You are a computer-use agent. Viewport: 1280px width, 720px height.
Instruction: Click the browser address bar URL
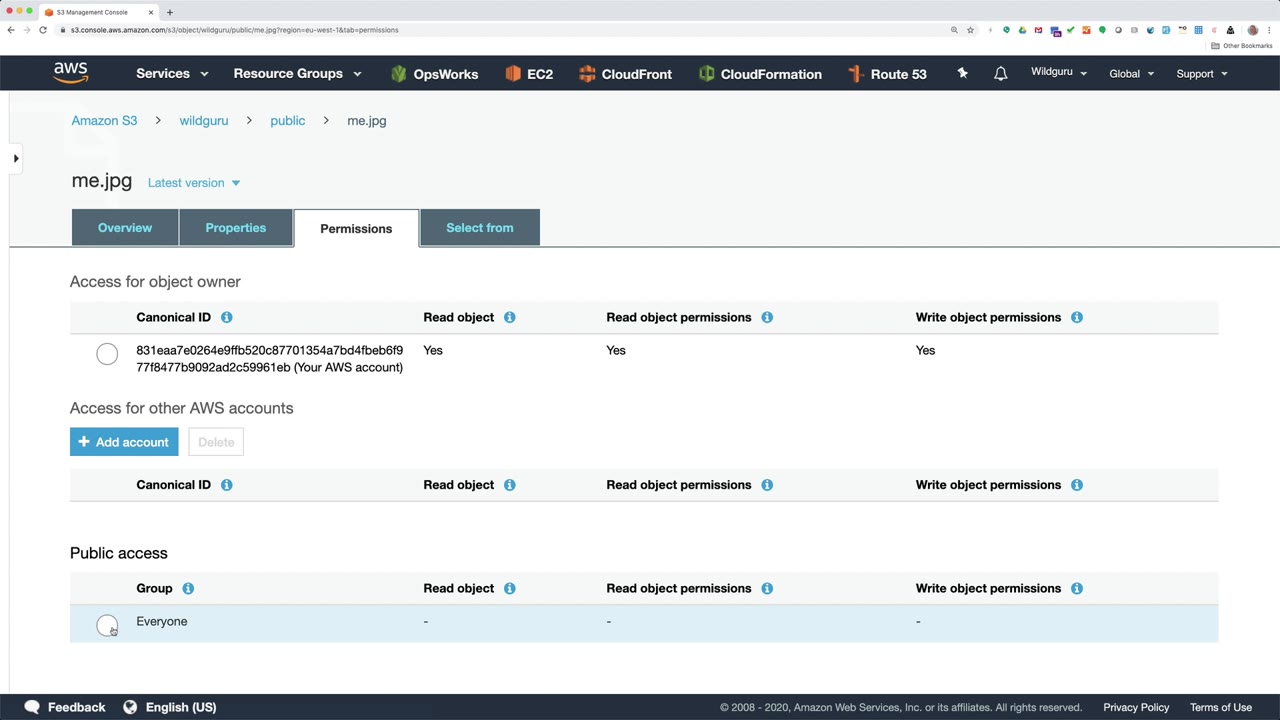tap(235, 30)
